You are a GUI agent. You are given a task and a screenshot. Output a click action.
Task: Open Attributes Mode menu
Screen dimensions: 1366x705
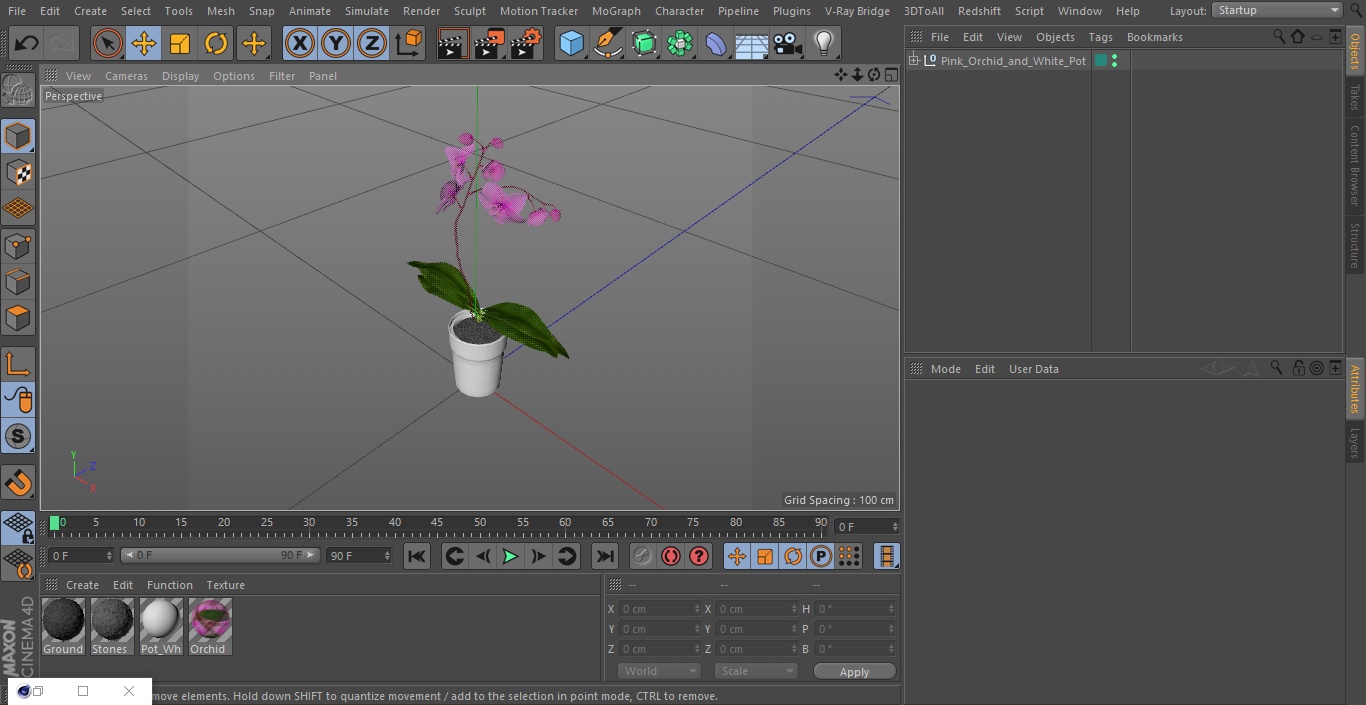945,369
